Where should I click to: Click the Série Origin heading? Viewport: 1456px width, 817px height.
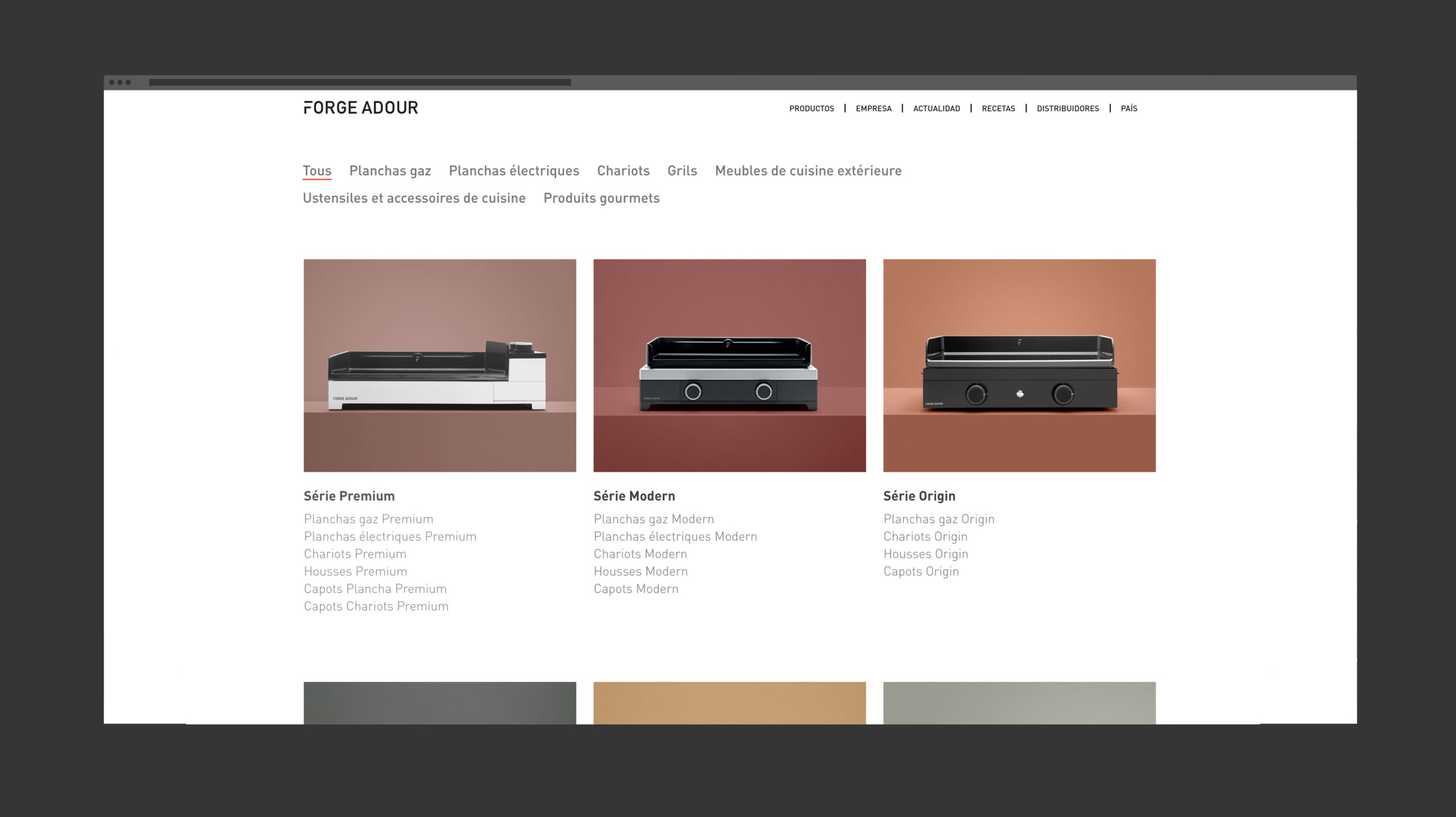[x=919, y=496]
